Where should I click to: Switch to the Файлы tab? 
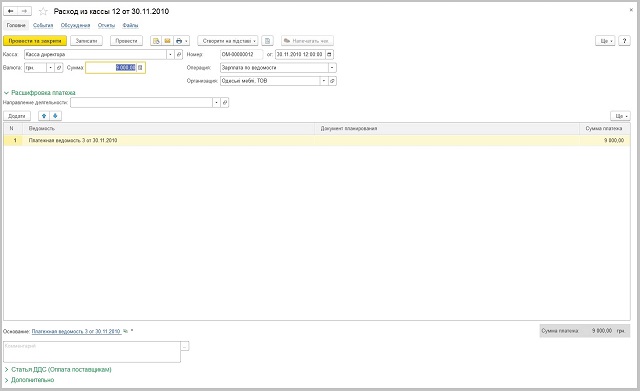(131, 25)
